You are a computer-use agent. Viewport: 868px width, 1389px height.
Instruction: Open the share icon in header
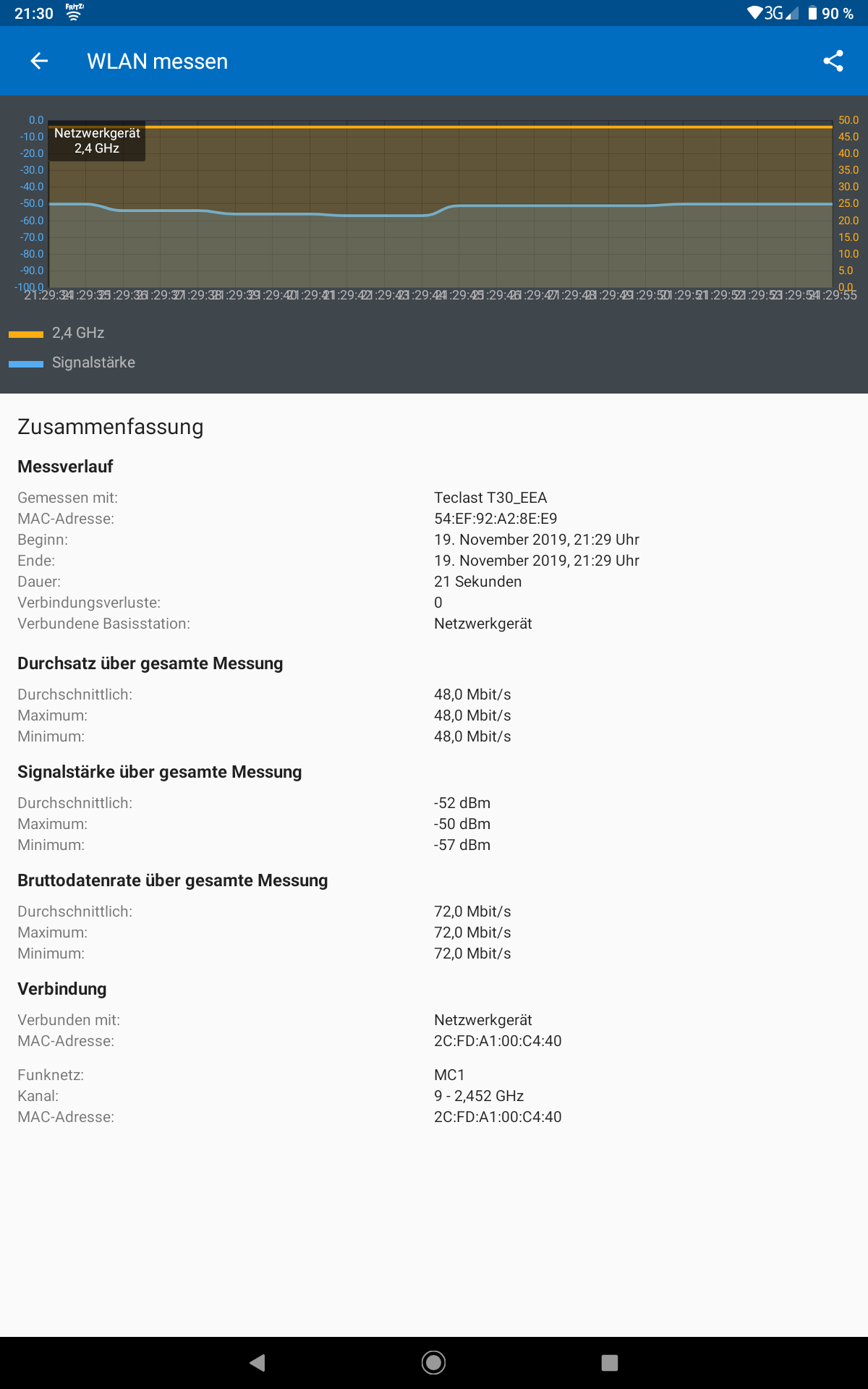[833, 61]
